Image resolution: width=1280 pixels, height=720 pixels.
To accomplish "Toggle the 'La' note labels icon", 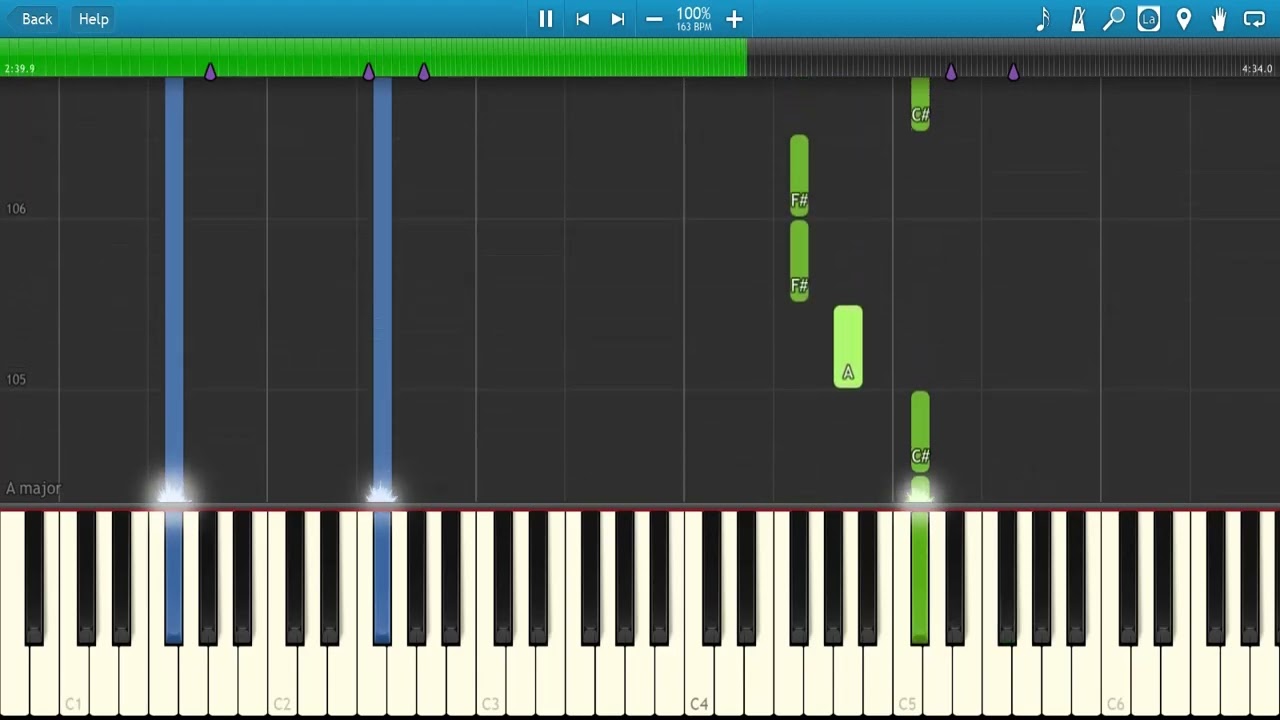I will 1149,19.
